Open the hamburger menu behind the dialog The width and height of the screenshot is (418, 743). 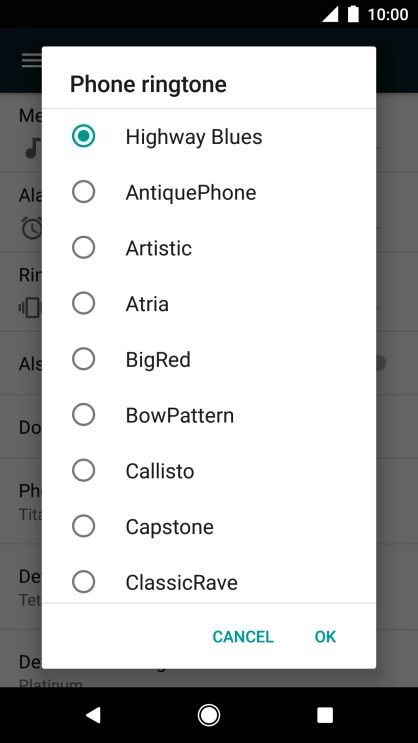(31, 60)
